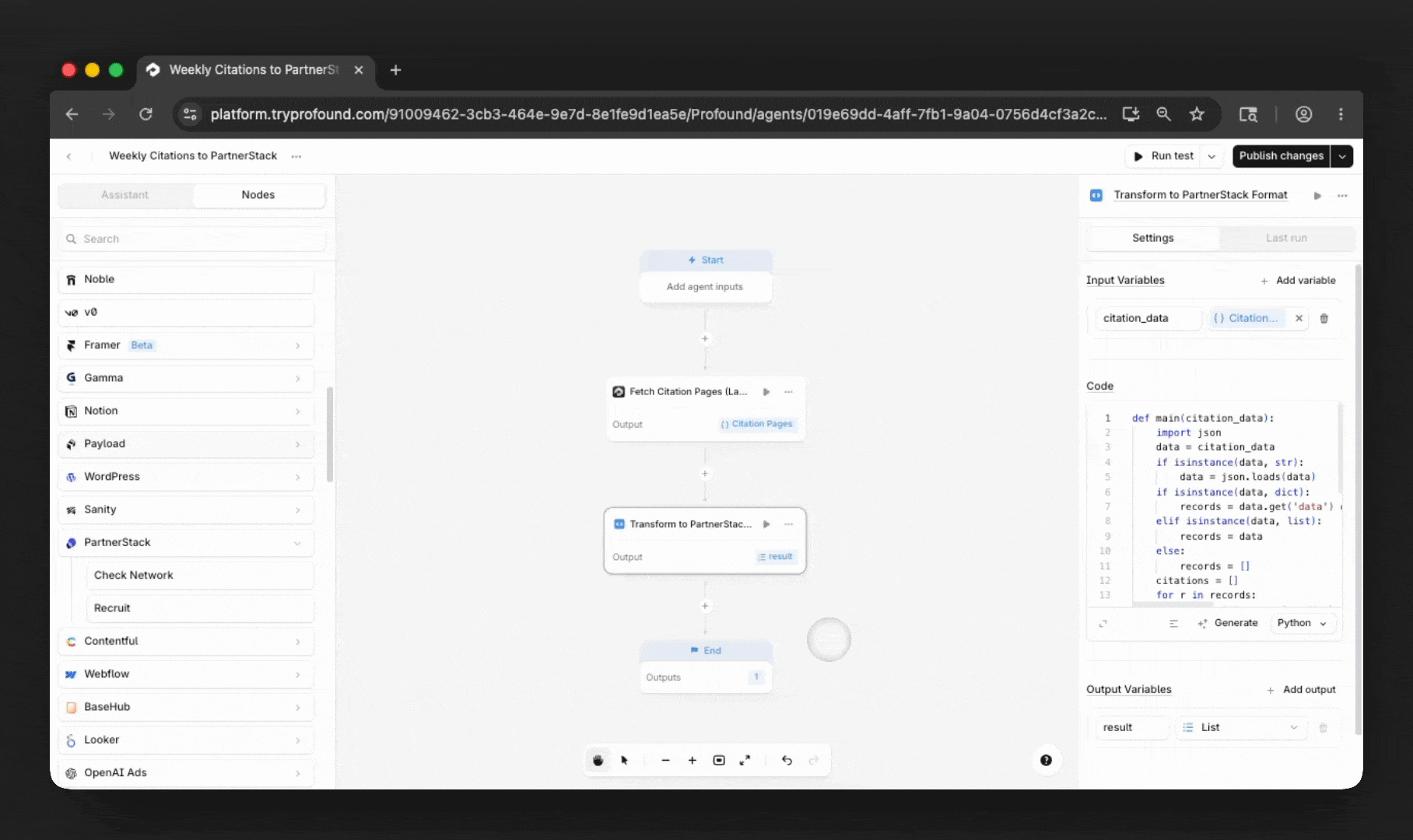Click the right settings panel scrollbar
Screen dimensions: 1413x840
pos(1359,499)
